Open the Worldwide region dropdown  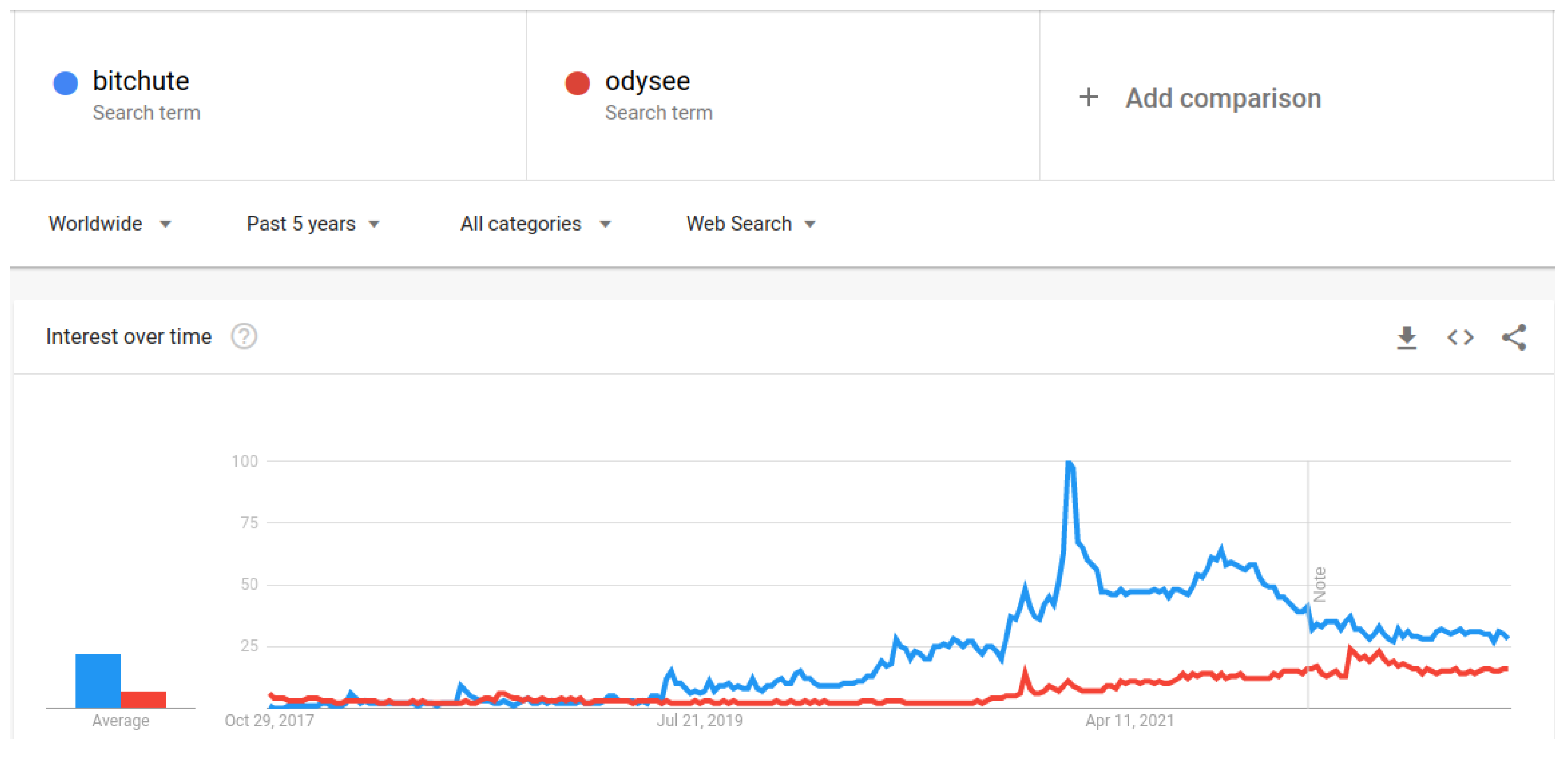tap(110, 224)
